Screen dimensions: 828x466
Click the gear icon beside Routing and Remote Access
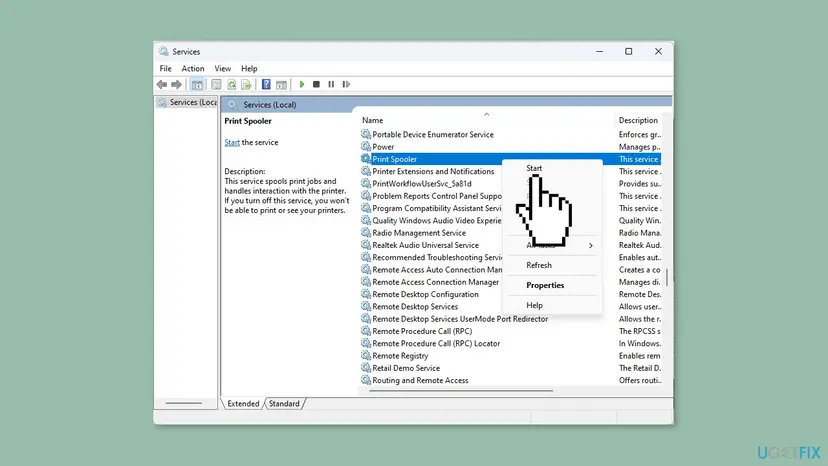pos(365,380)
